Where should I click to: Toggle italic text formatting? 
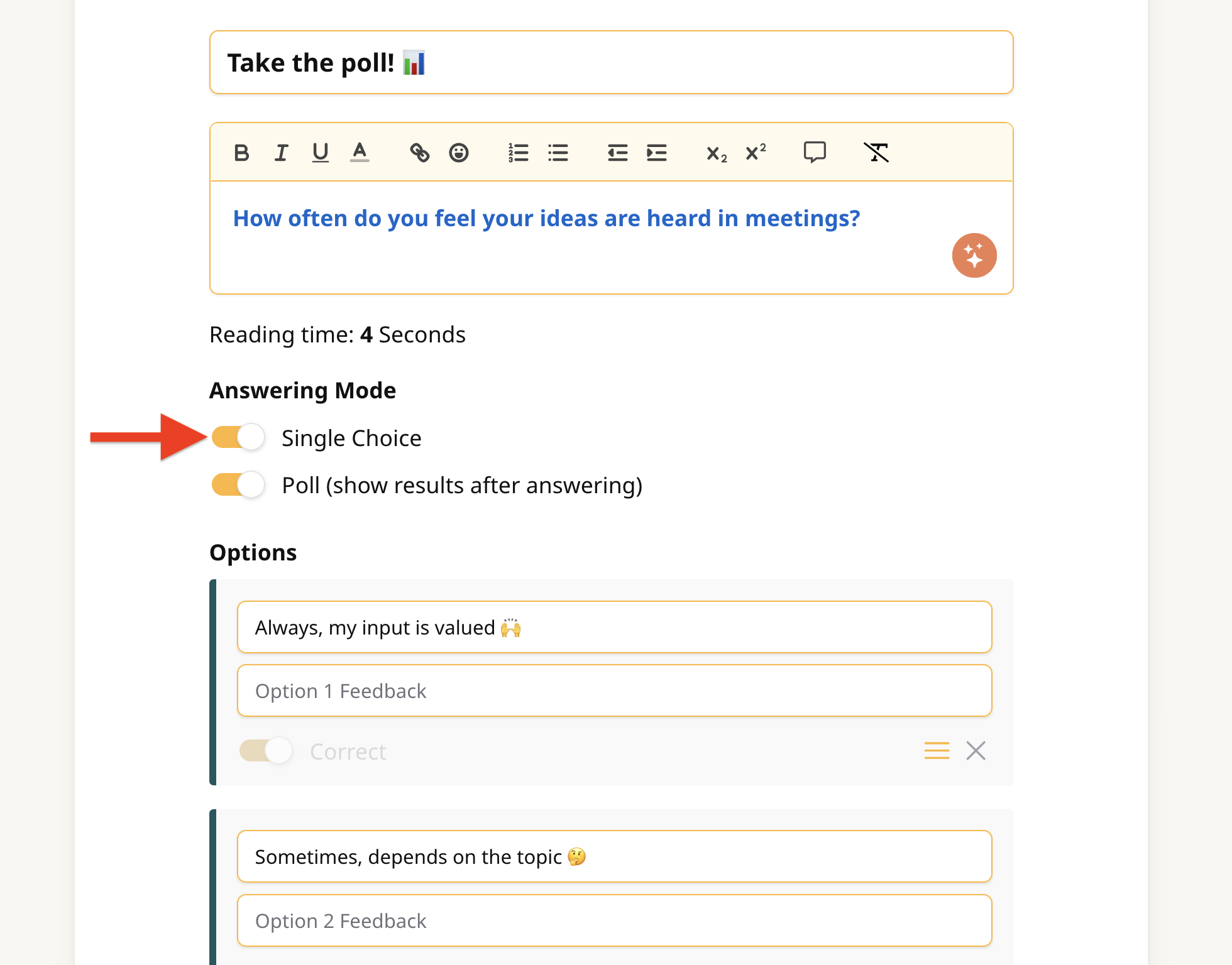[281, 153]
